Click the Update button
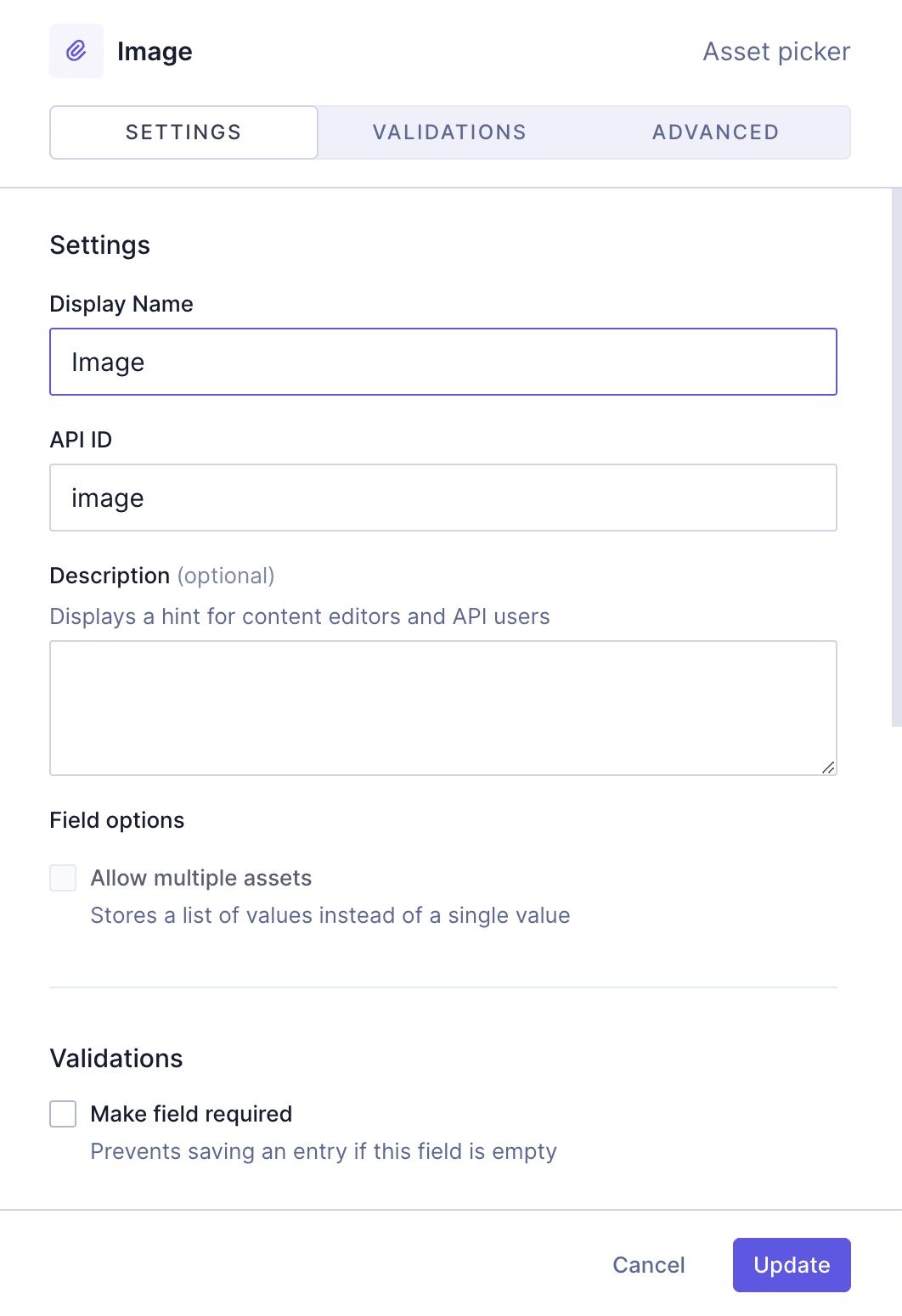The image size is (902, 1316). (x=792, y=1265)
